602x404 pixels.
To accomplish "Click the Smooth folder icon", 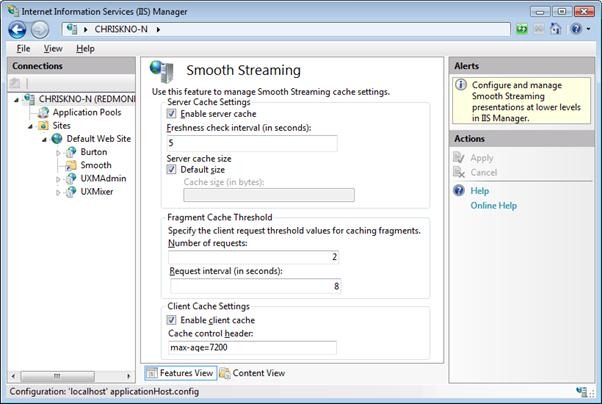I will 71,166.
